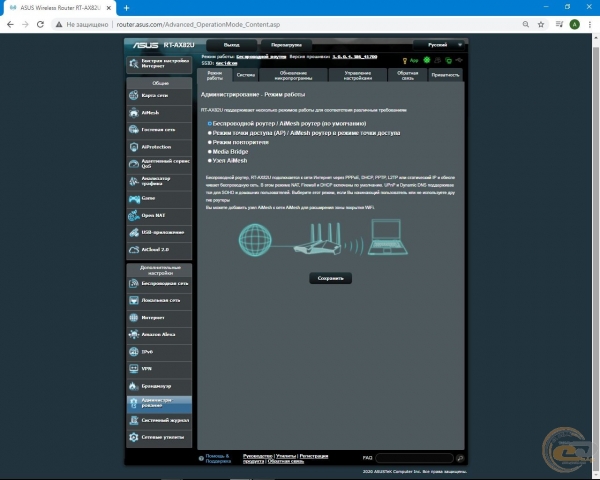Open the operation mode link in header
The image size is (600, 480).
[x=261, y=57]
